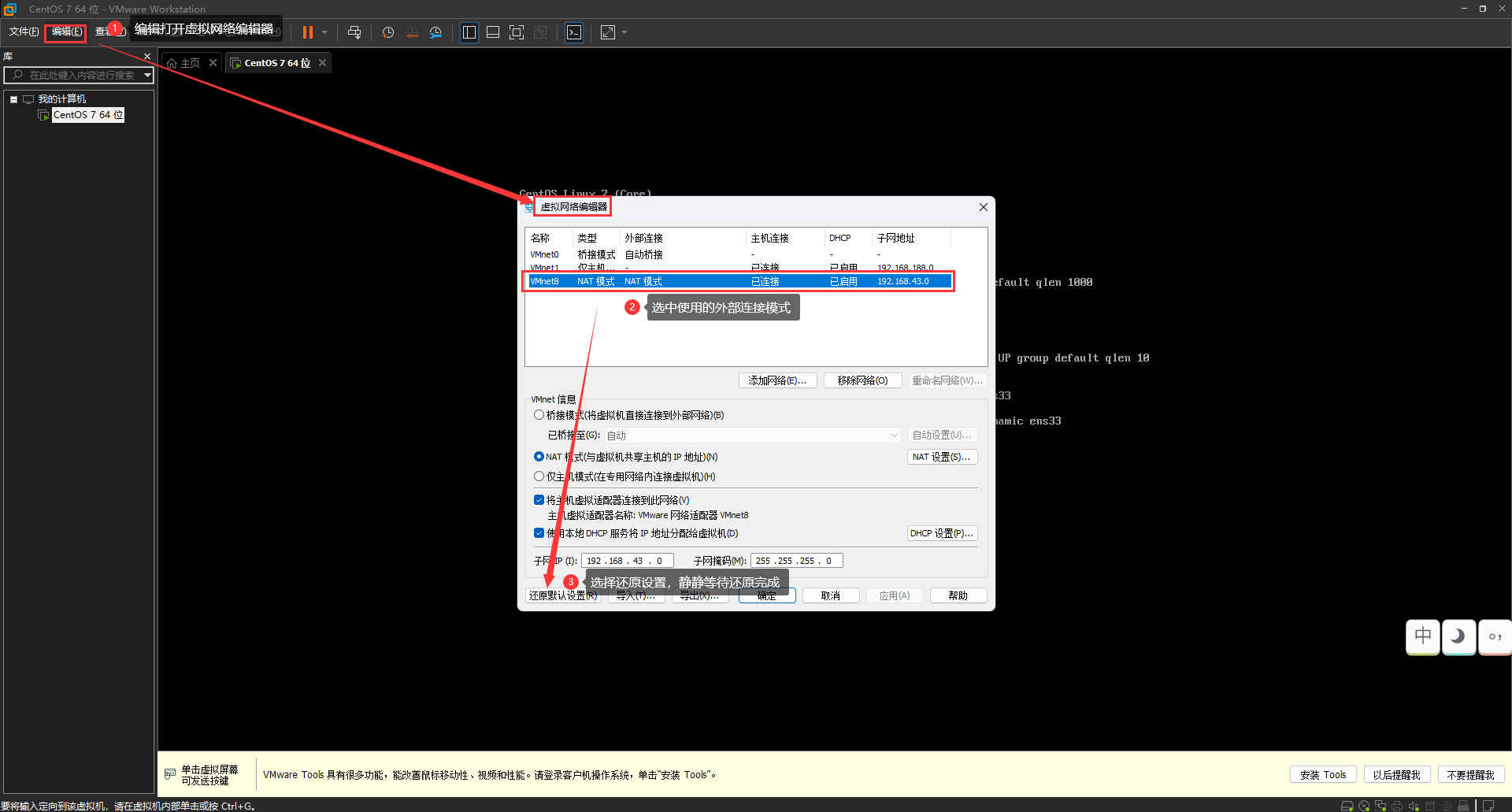Open the library search filter dropdown
This screenshot has width=1512, height=812.
pyautogui.click(x=147, y=75)
